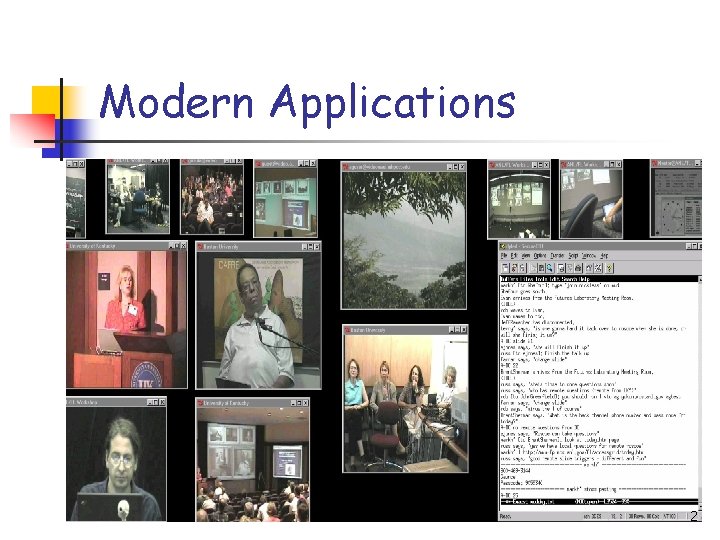
Task: Click the Keymap editor toolbar icon
Action: [598, 268]
